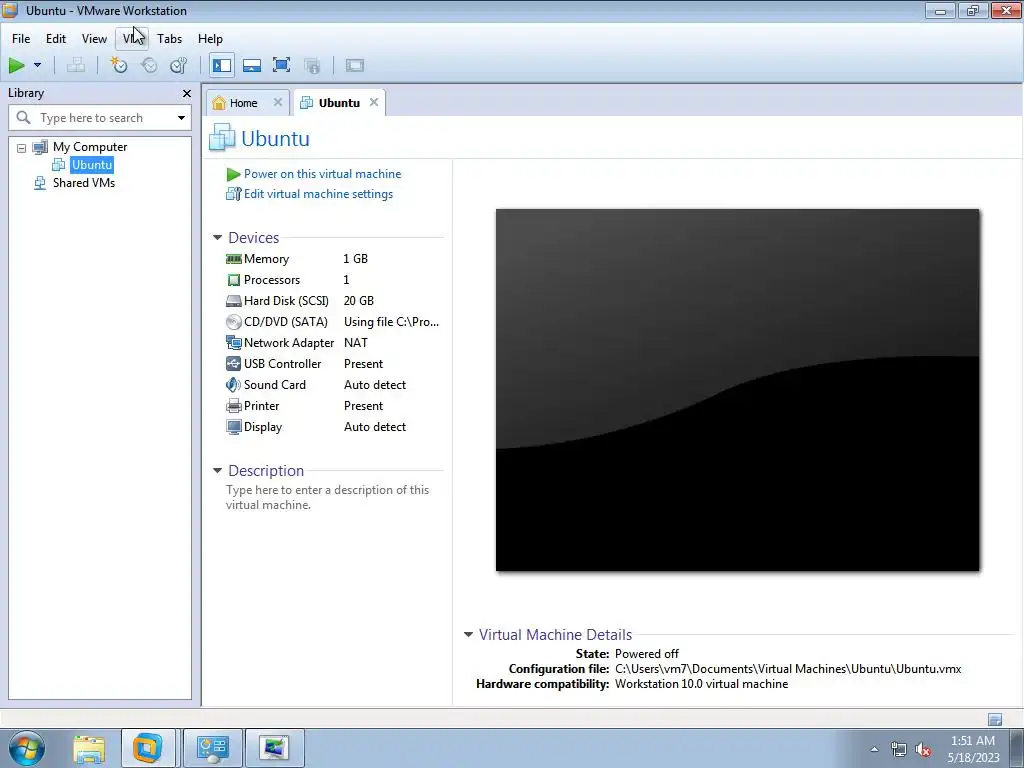The image size is (1024, 768).
Task: Click the Network Adapter device row
Action: point(333,343)
